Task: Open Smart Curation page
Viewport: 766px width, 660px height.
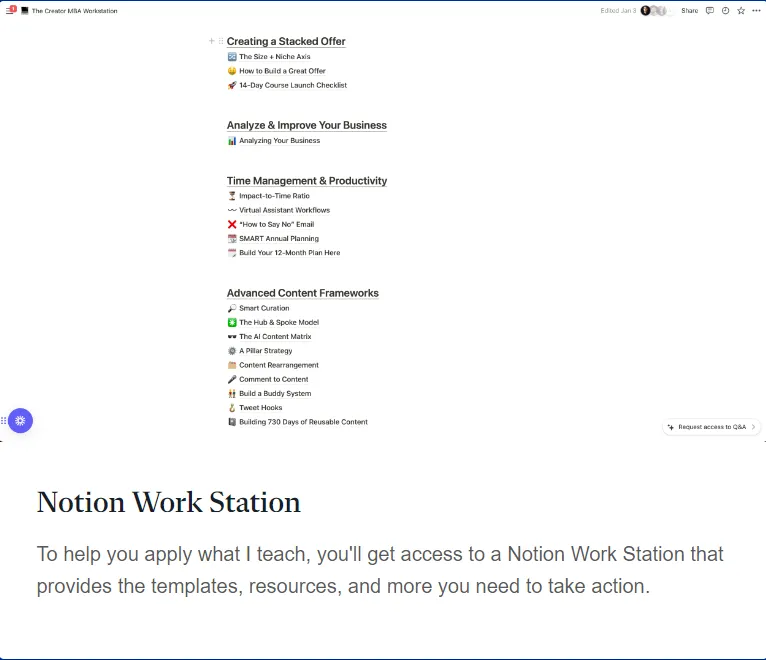Action: 264,308
